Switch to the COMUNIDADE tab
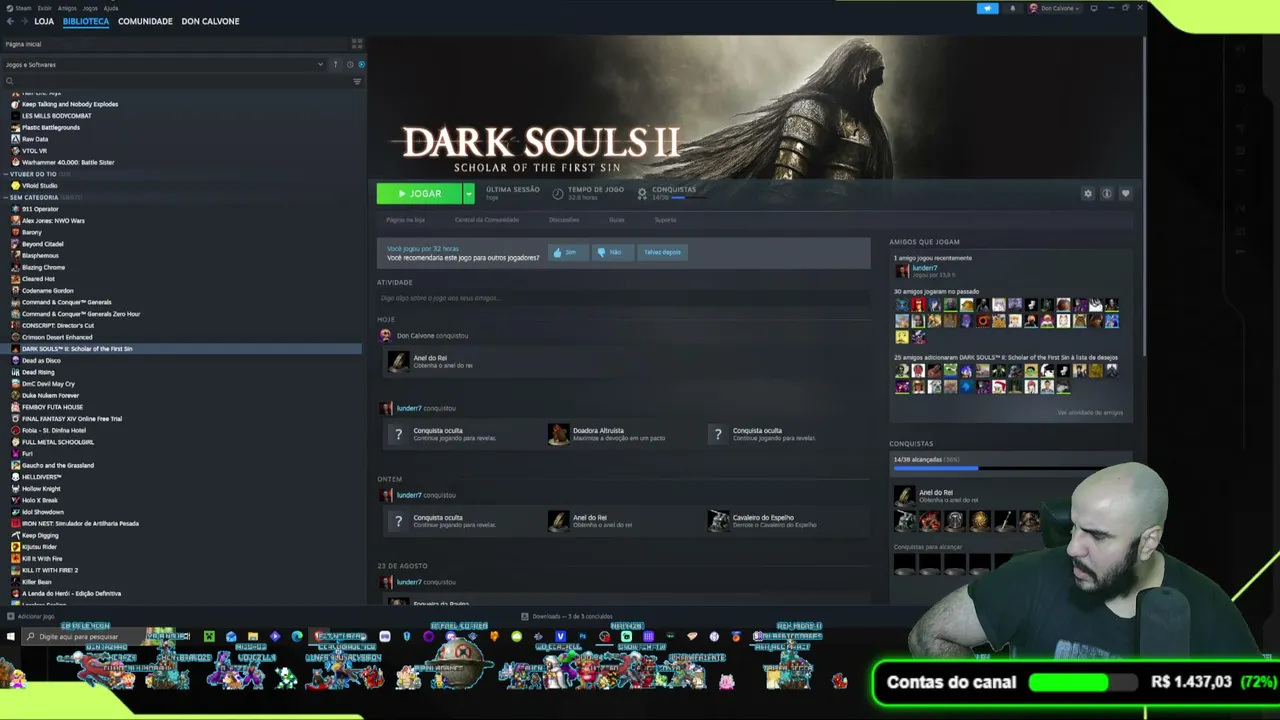This screenshot has height=720, width=1280. (145, 21)
